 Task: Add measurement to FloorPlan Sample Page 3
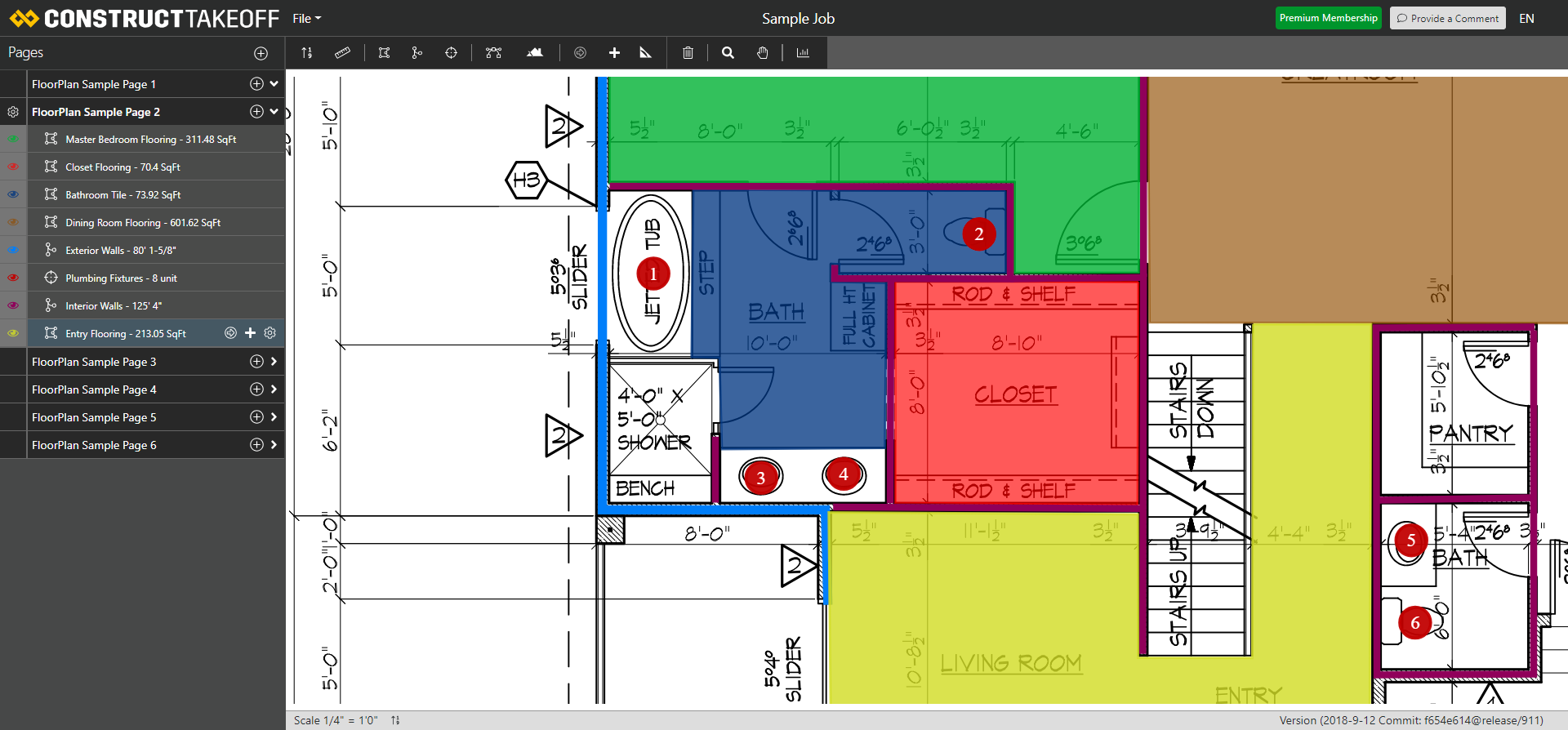tap(256, 362)
